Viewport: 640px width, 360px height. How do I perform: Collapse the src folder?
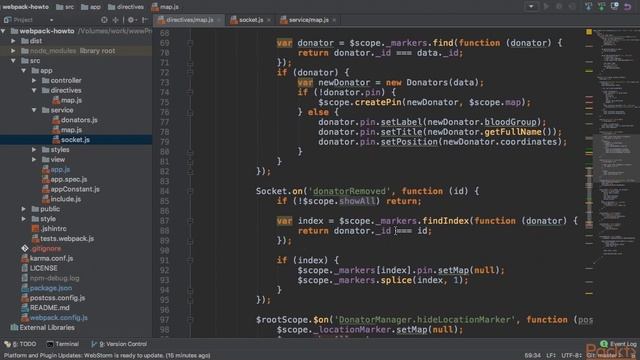pos(13,61)
